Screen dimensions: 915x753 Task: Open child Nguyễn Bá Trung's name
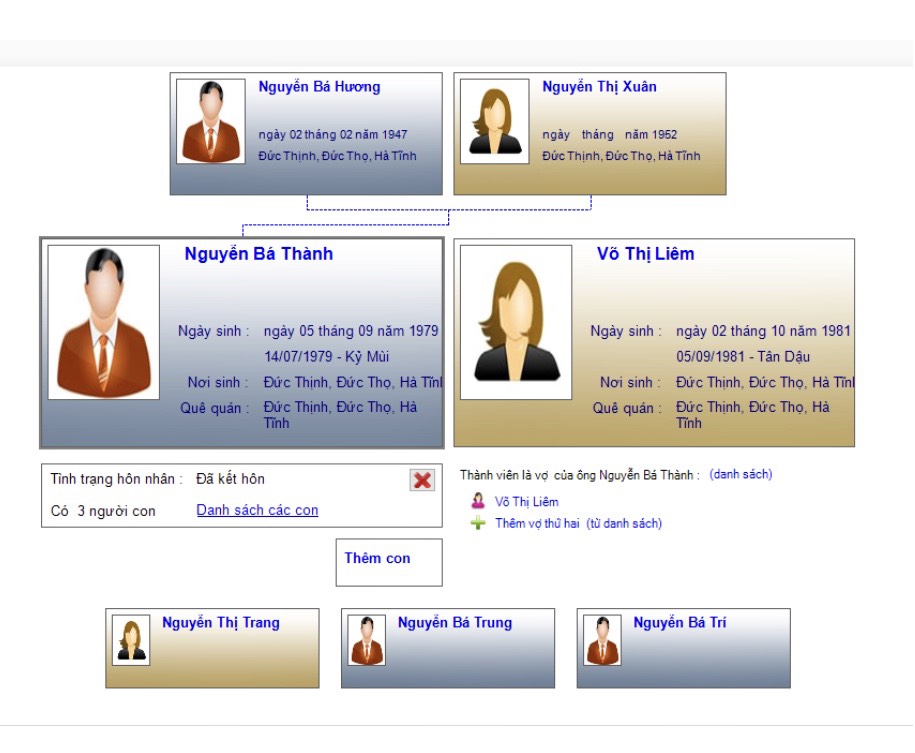[x=455, y=623]
